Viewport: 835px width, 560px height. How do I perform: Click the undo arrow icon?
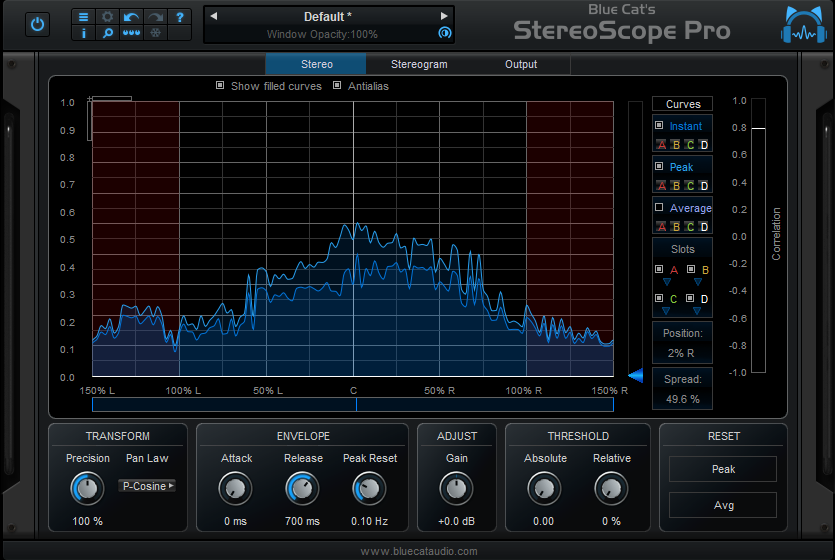(x=131, y=17)
